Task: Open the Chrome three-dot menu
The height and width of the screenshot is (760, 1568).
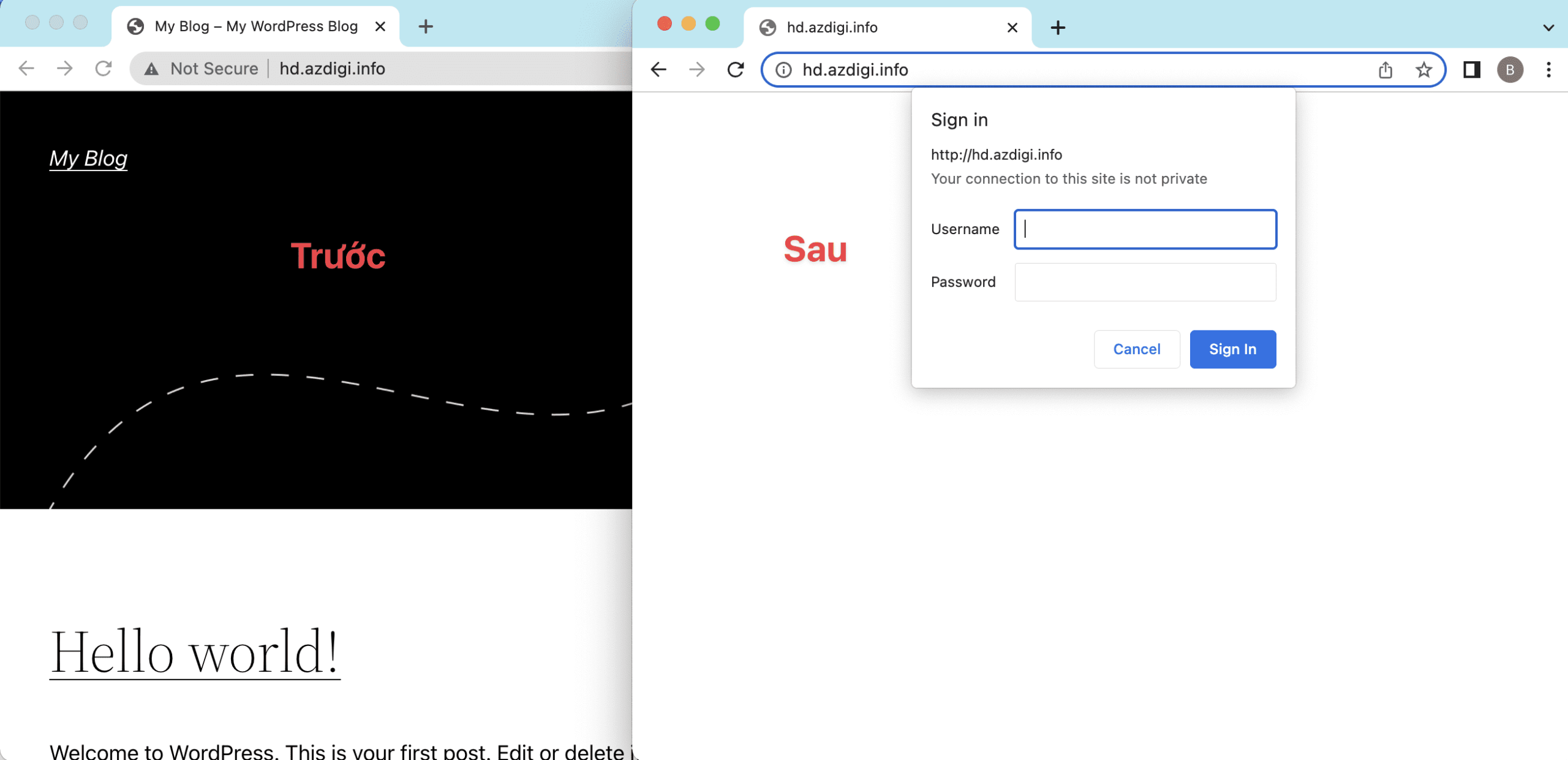Action: point(1550,70)
